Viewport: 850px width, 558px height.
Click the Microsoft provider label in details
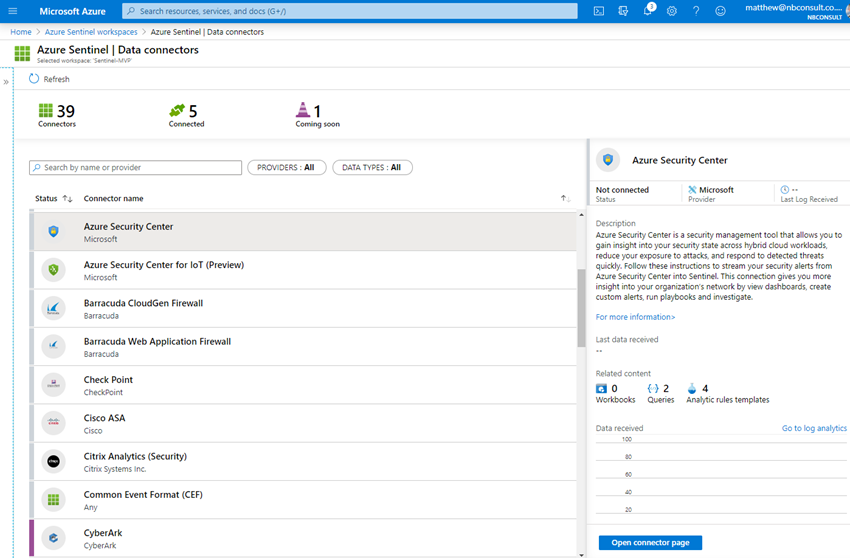coord(716,190)
